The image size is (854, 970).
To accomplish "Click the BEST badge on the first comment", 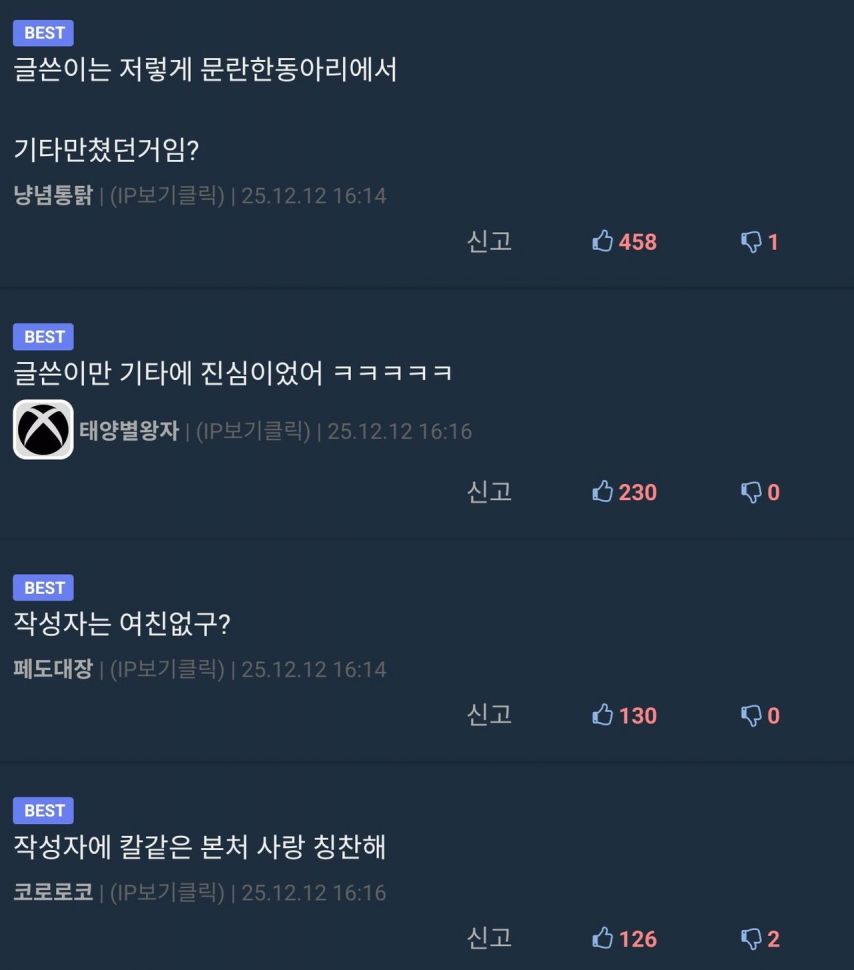I will (43, 33).
